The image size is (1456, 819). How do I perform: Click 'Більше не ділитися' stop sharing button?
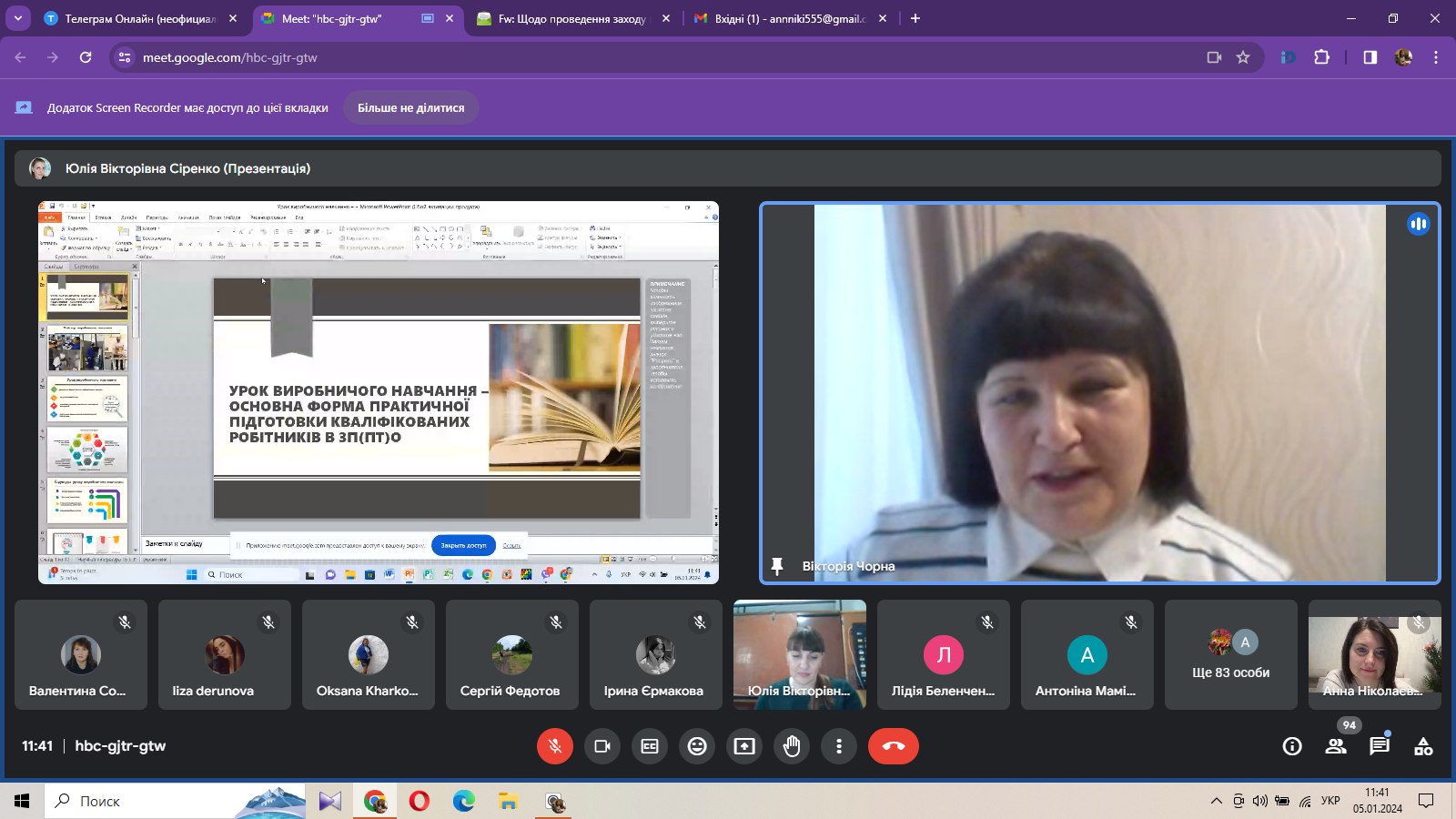coord(410,107)
